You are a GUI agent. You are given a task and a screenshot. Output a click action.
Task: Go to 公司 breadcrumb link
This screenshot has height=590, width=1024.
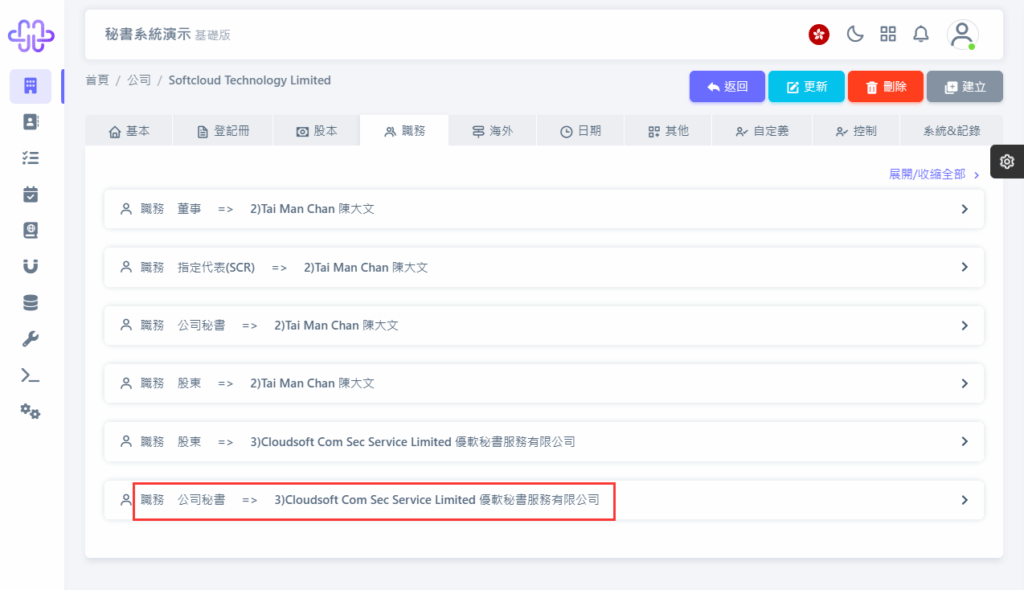point(139,80)
